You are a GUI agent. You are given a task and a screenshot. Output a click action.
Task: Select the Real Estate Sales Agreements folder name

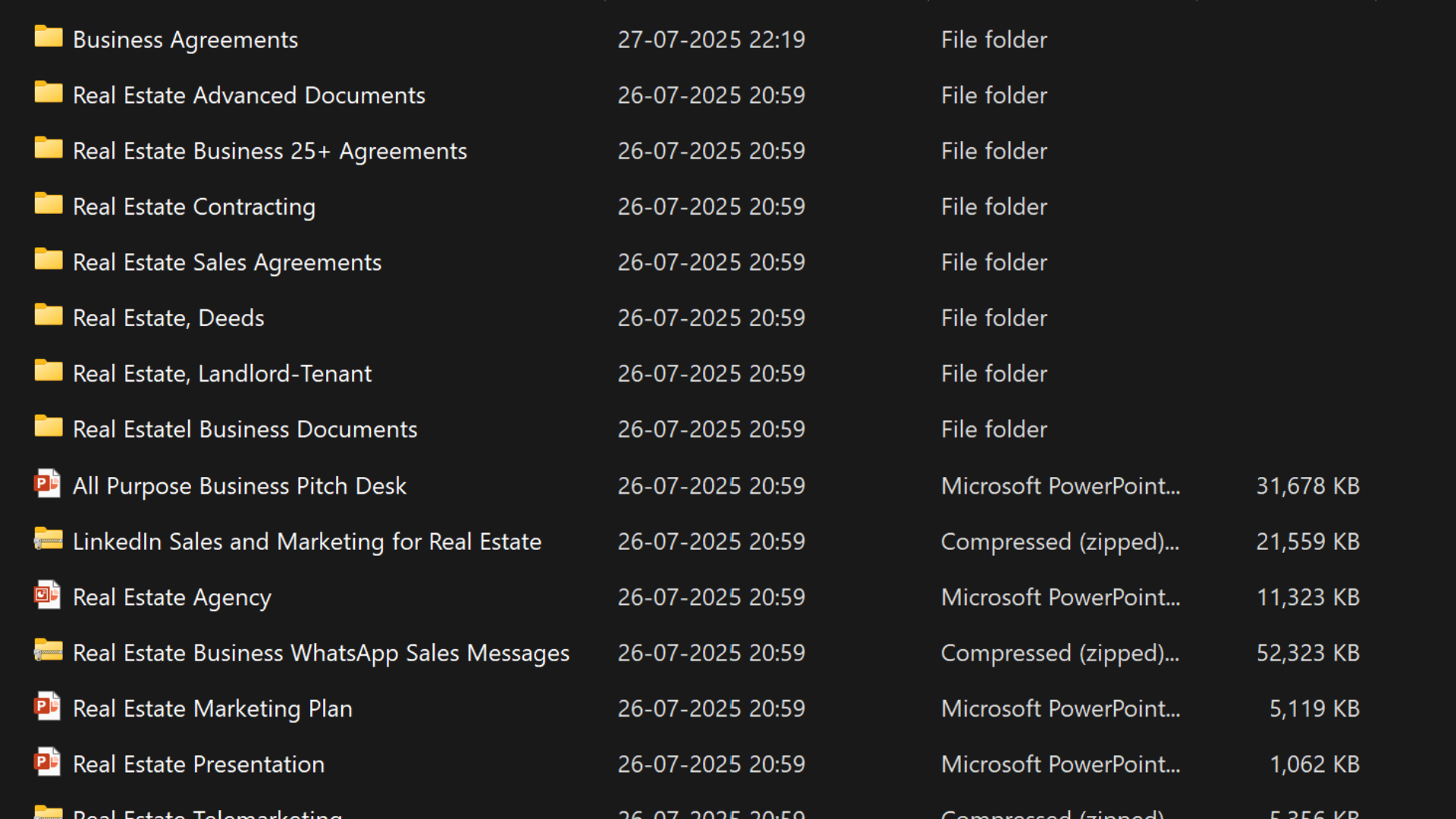[227, 262]
